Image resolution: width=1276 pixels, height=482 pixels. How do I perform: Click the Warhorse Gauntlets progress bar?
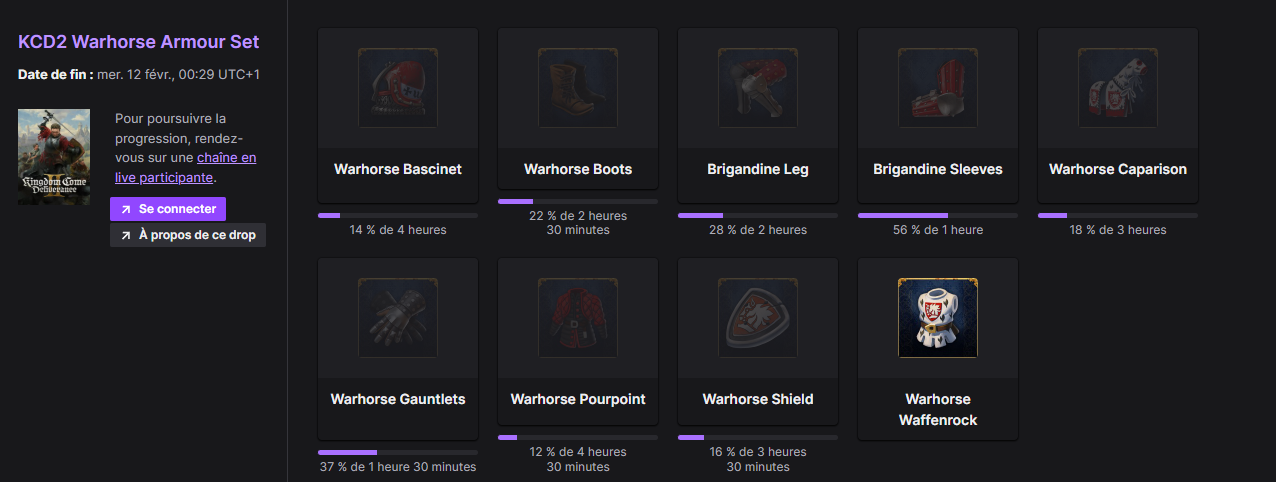click(x=398, y=452)
